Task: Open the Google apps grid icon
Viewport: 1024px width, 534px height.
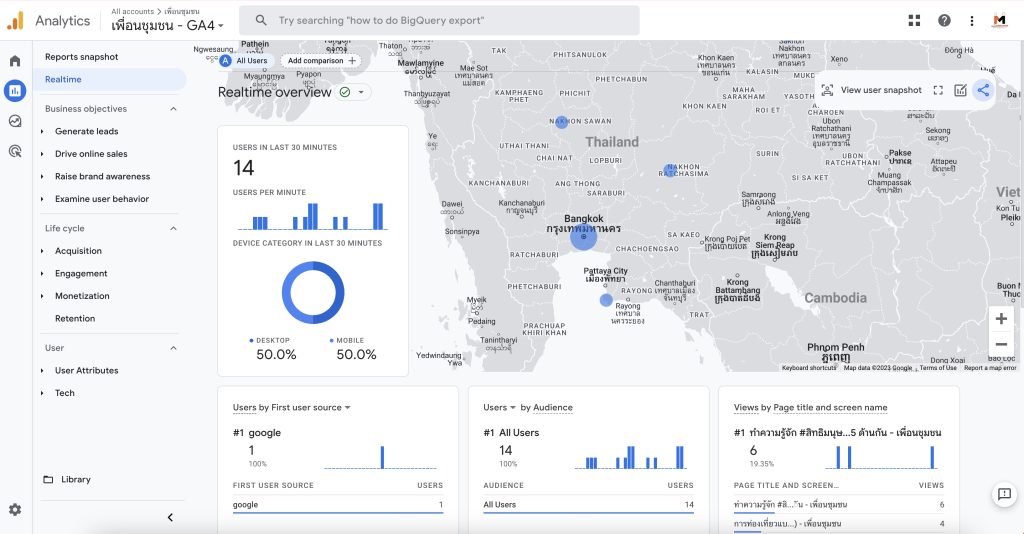Action: 914,21
